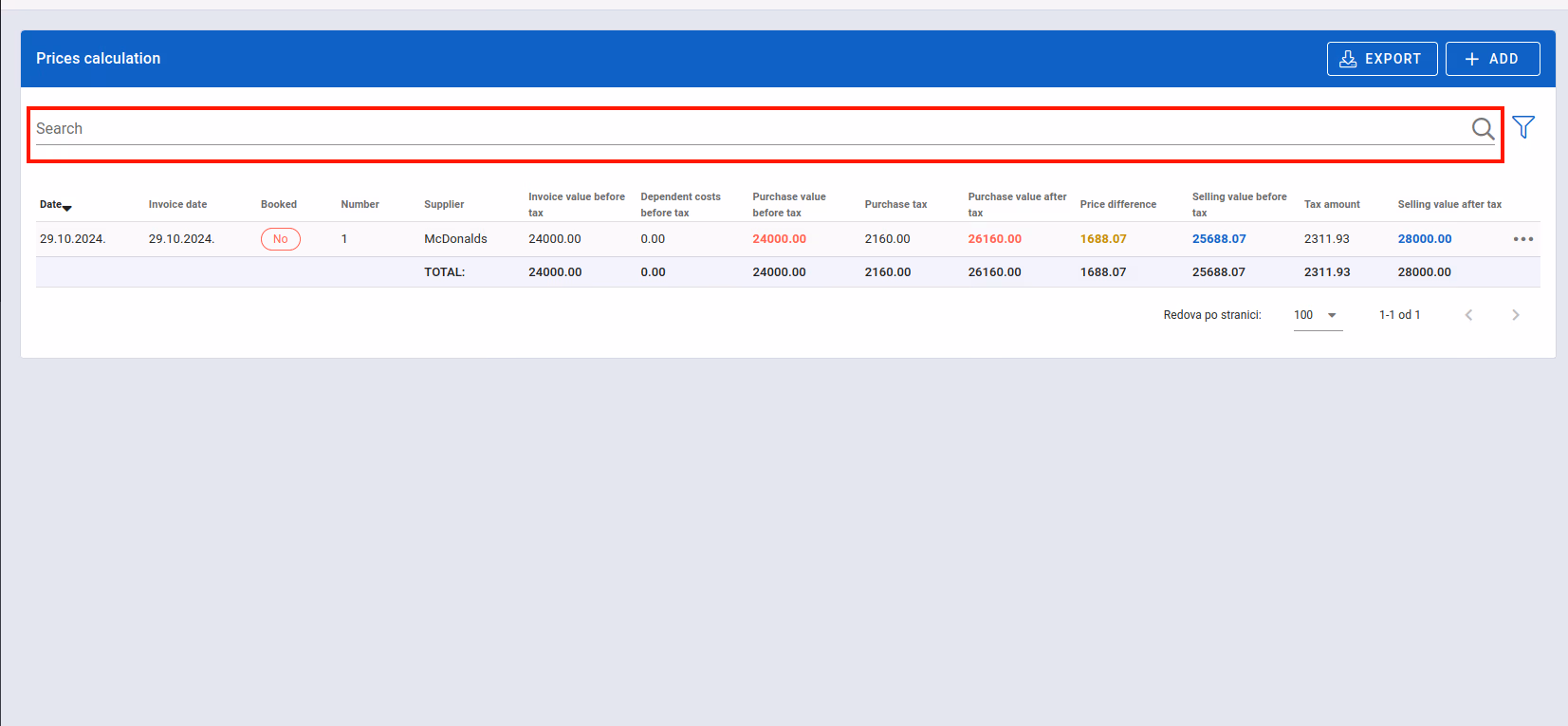Image resolution: width=1568 pixels, height=726 pixels.
Task: Click the ADD button
Action: [x=1492, y=59]
